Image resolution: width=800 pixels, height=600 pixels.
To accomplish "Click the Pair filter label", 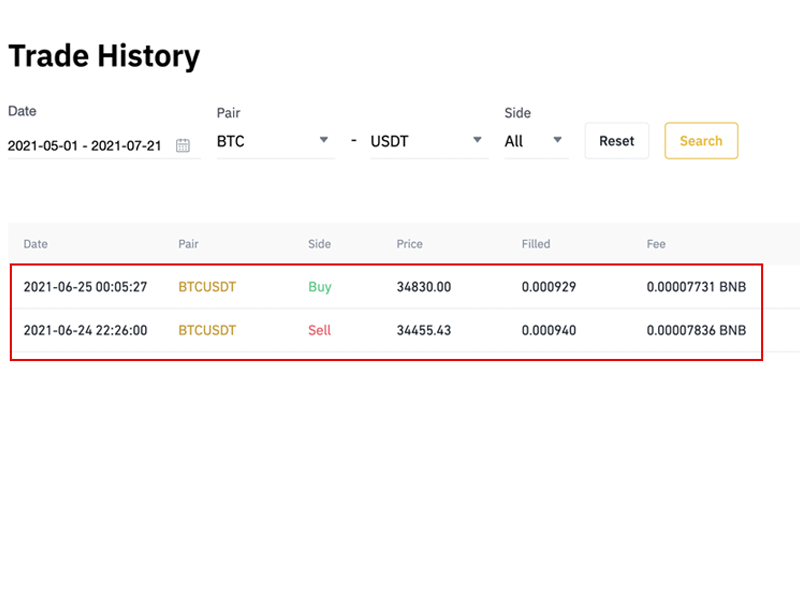I will pos(229,113).
